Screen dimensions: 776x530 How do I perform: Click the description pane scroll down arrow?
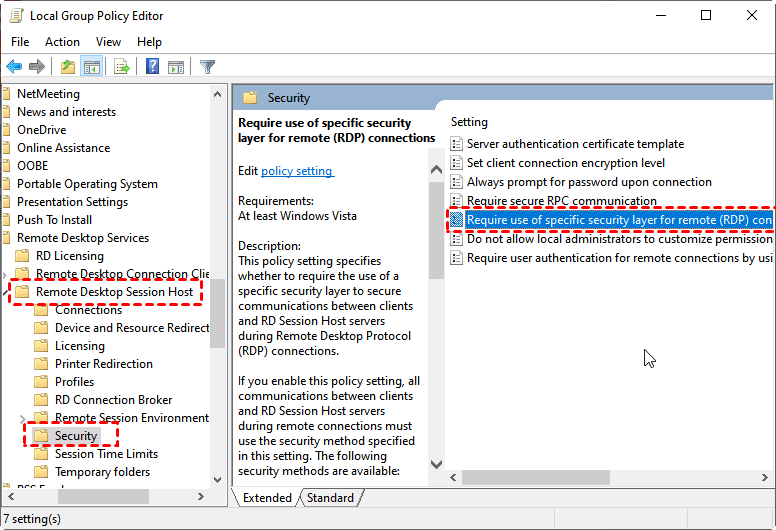[x=436, y=464]
